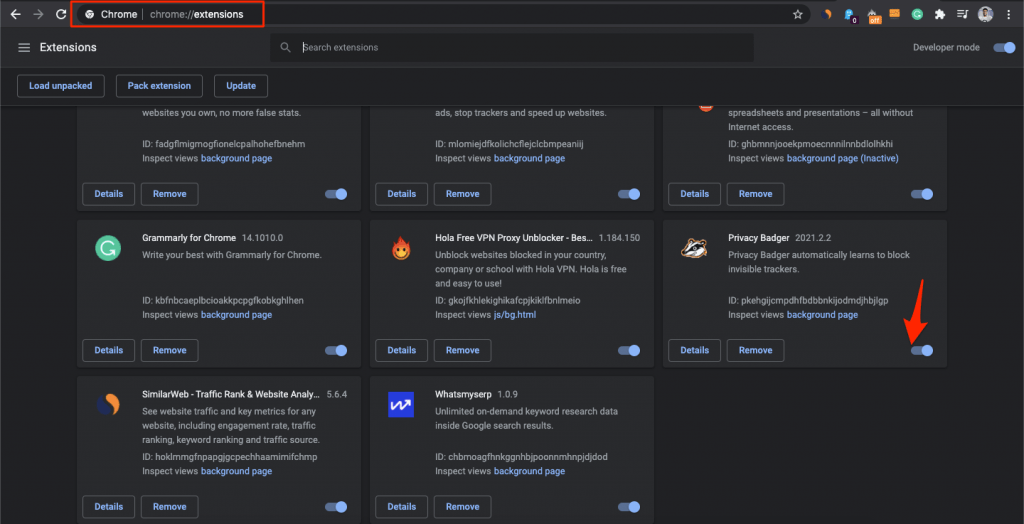Go back using the browser back arrow
The width and height of the screenshot is (1024, 524).
pos(15,15)
